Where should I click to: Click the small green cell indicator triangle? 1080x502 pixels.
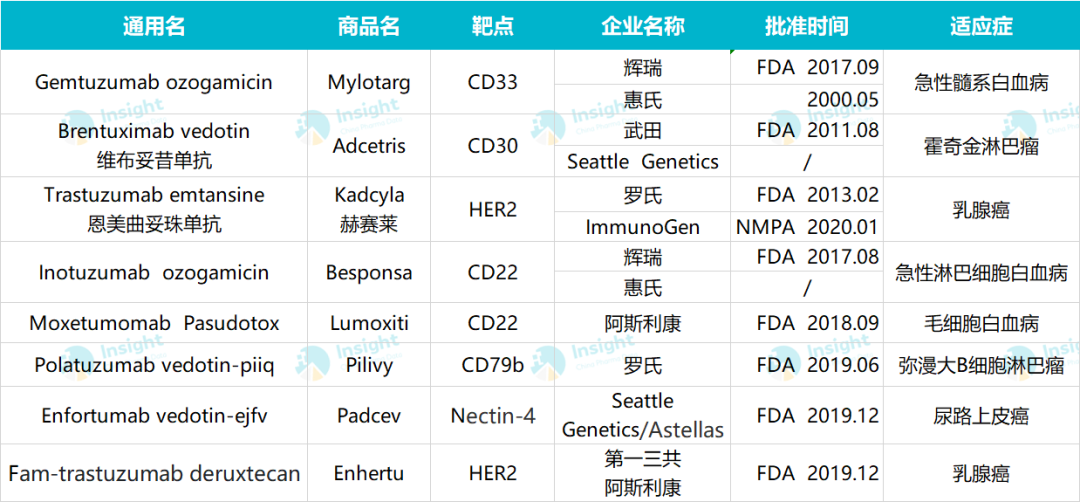[734, 52]
